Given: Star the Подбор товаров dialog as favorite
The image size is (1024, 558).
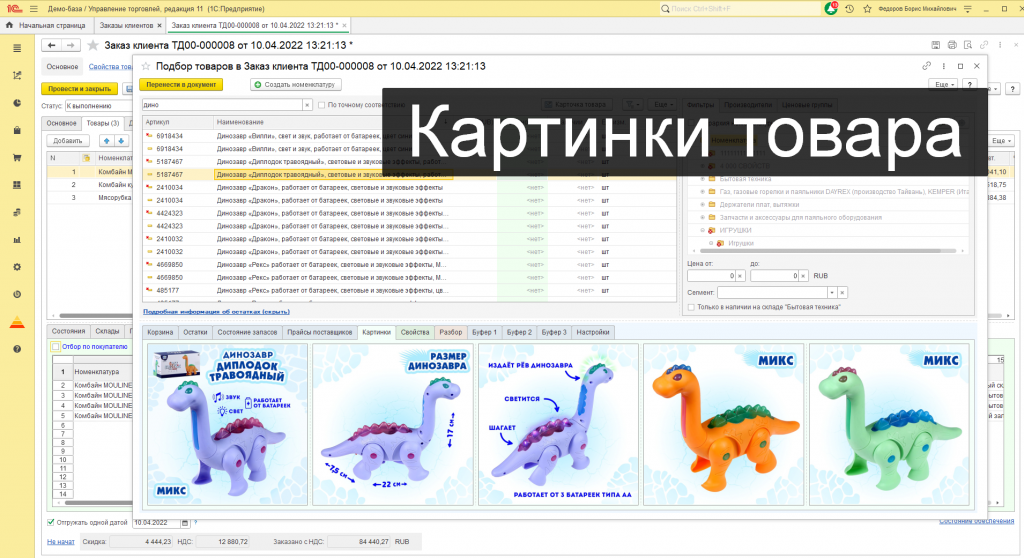Looking at the screenshot, I should (x=146, y=66).
